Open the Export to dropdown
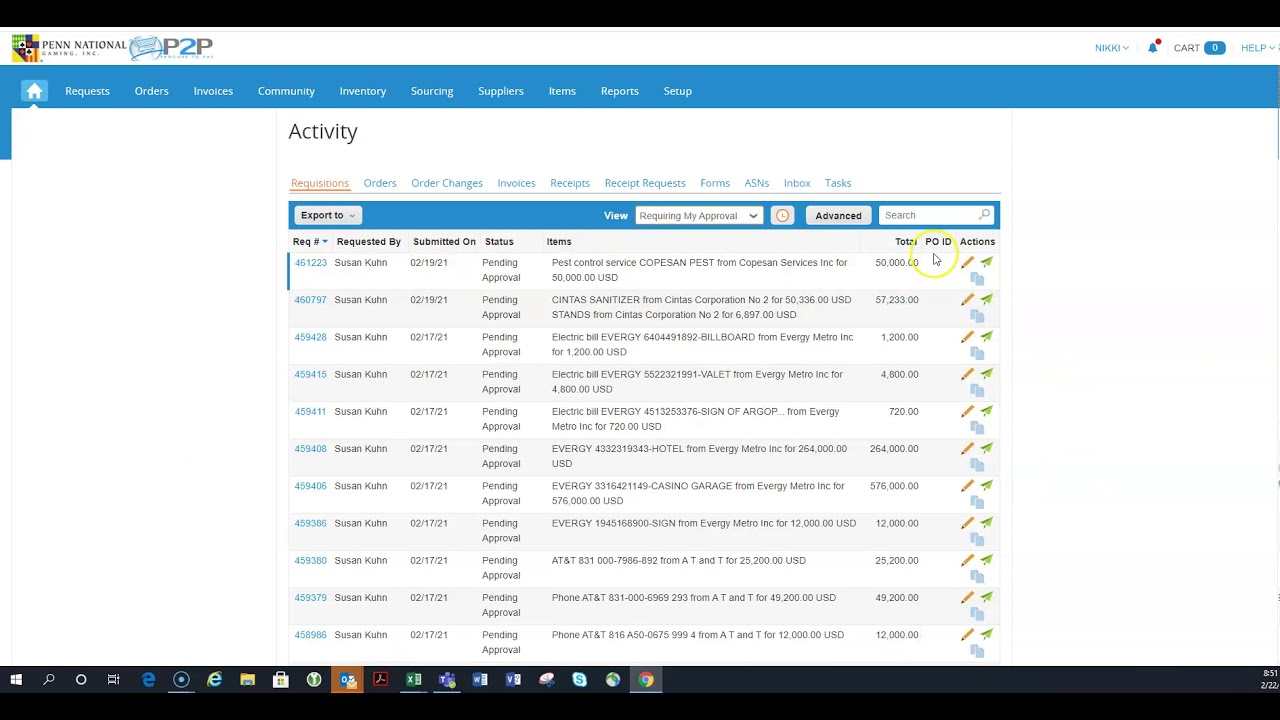1280x720 pixels. pyautogui.click(x=328, y=216)
